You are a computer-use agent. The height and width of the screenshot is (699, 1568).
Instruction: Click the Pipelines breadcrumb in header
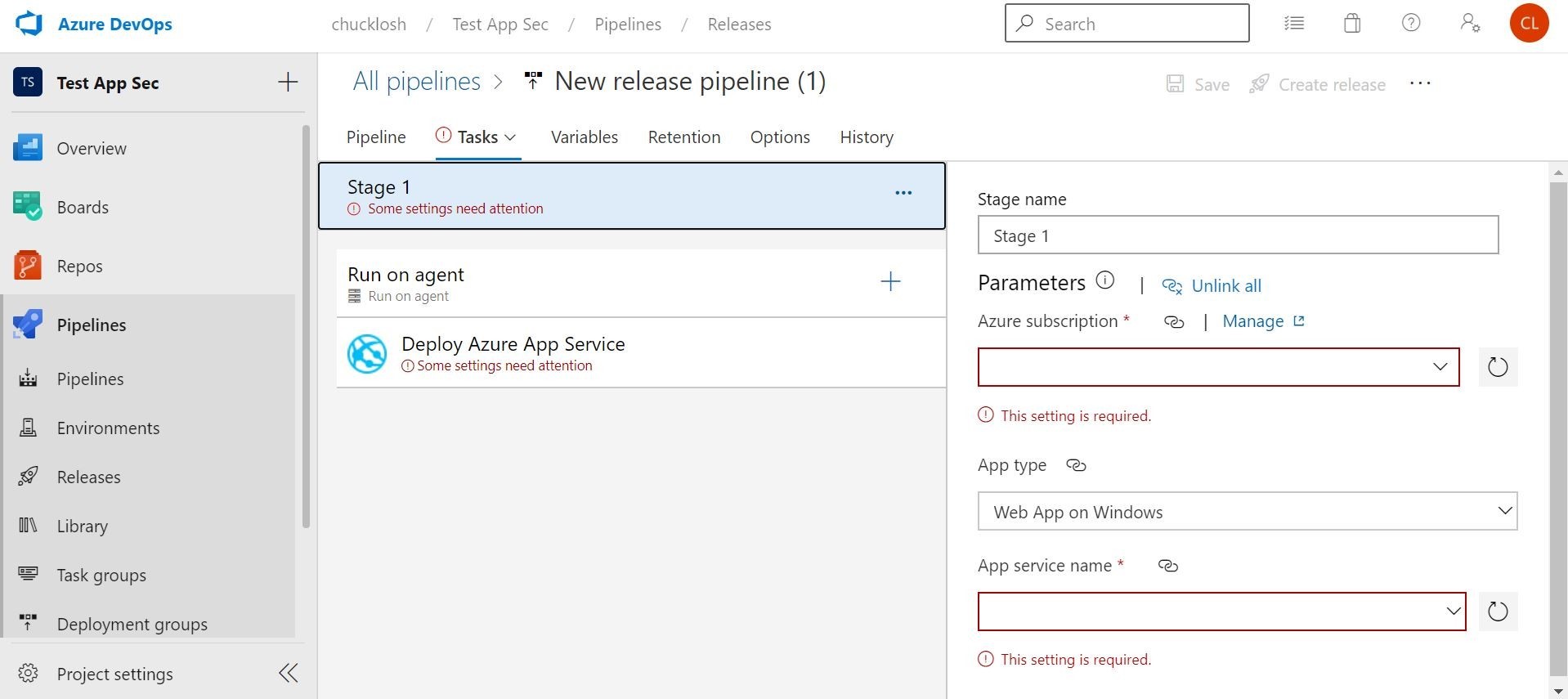click(x=628, y=24)
